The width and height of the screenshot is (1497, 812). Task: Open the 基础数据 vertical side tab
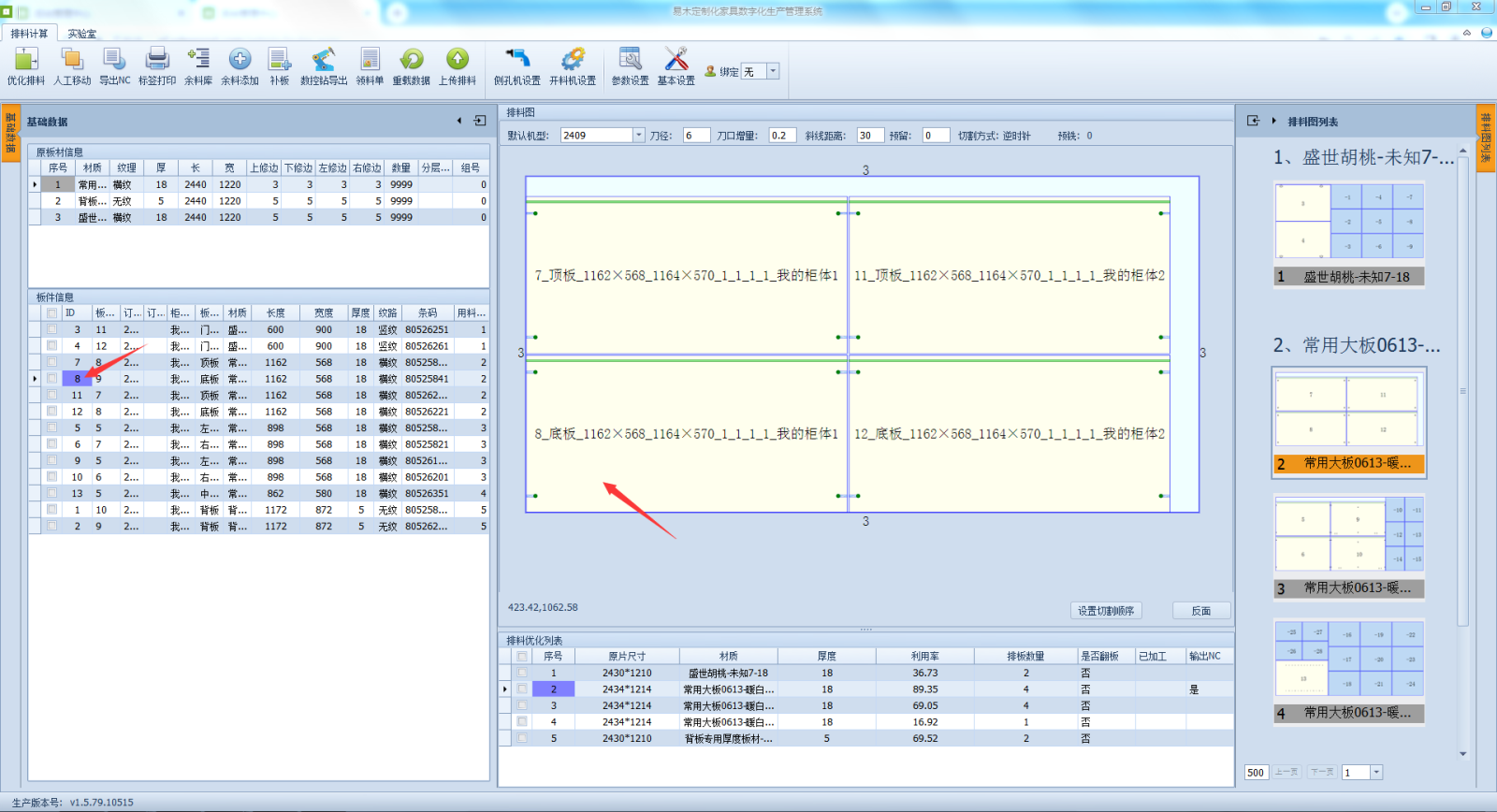pyautogui.click(x=11, y=134)
